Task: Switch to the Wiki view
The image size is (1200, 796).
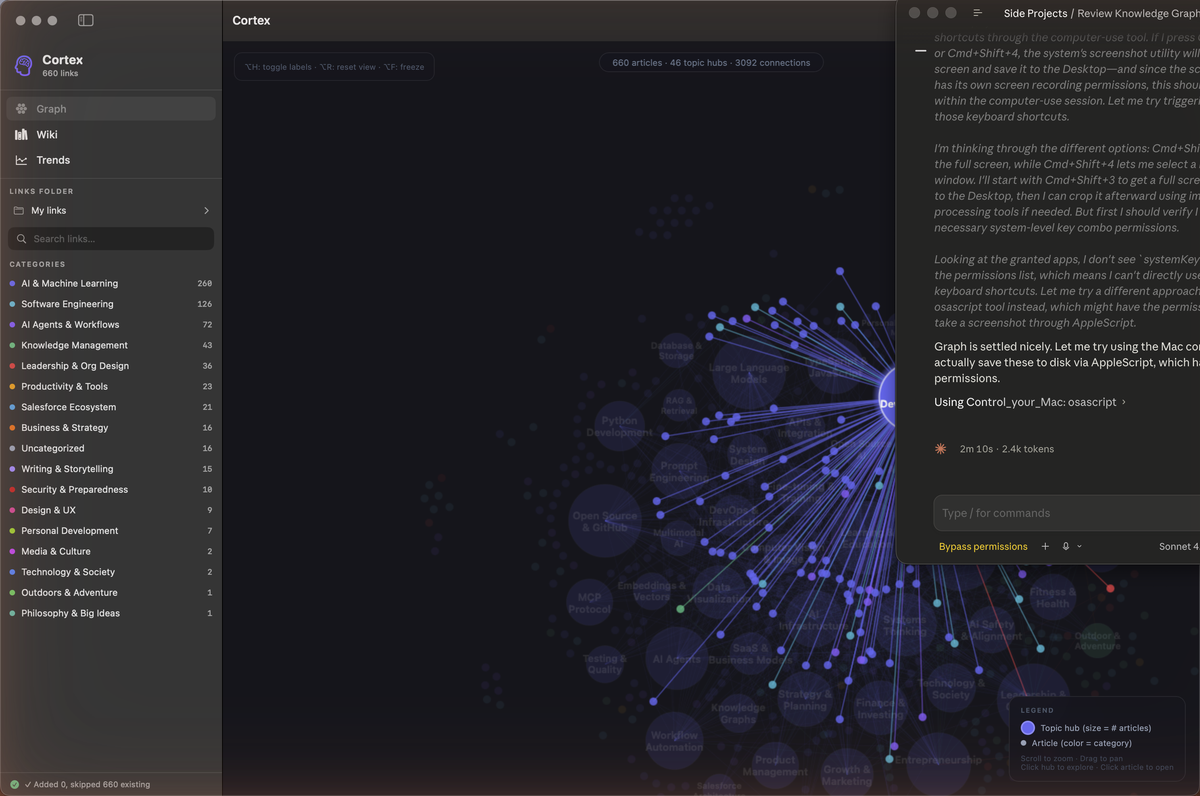Action: [x=111, y=134]
